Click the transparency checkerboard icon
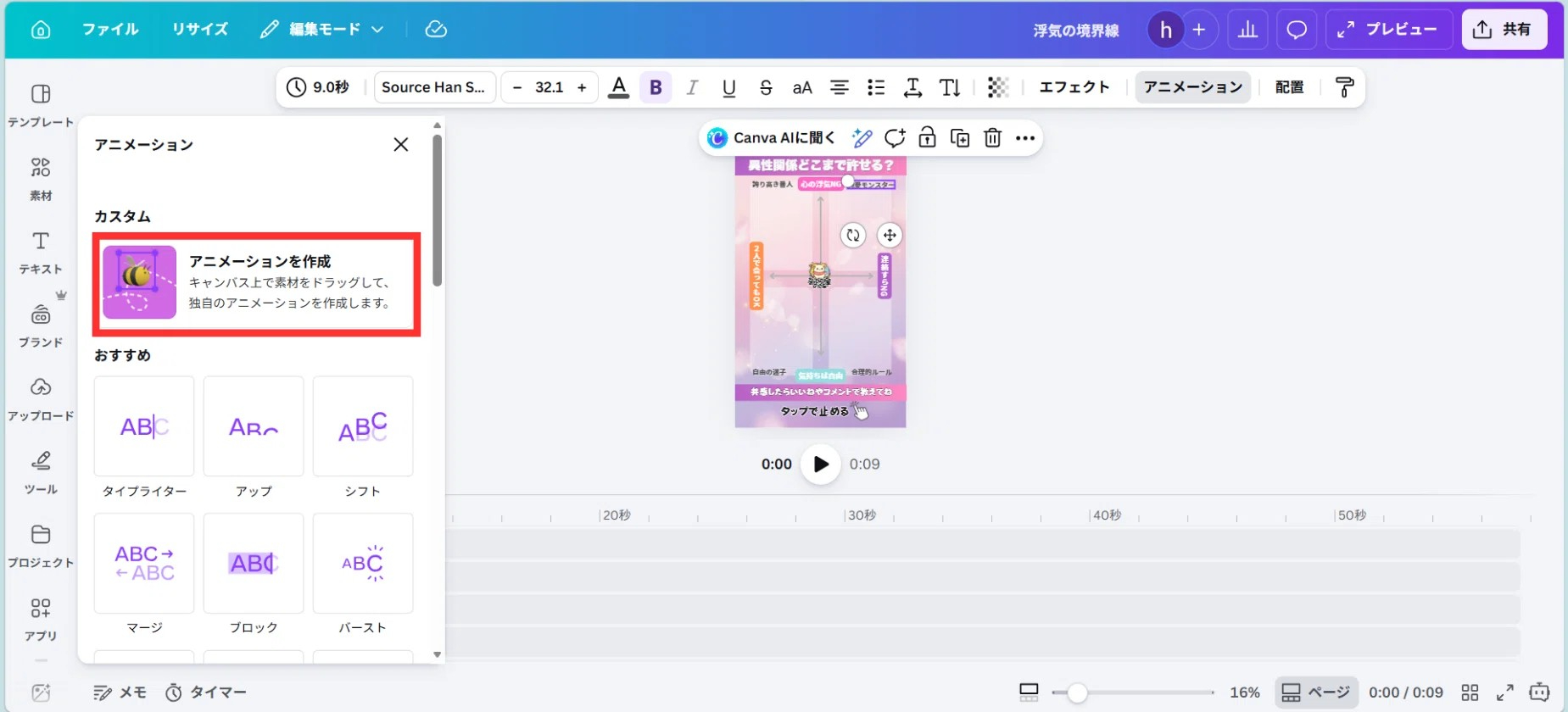Screen dimensions: 1568x712 pyautogui.click(x=998, y=87)
